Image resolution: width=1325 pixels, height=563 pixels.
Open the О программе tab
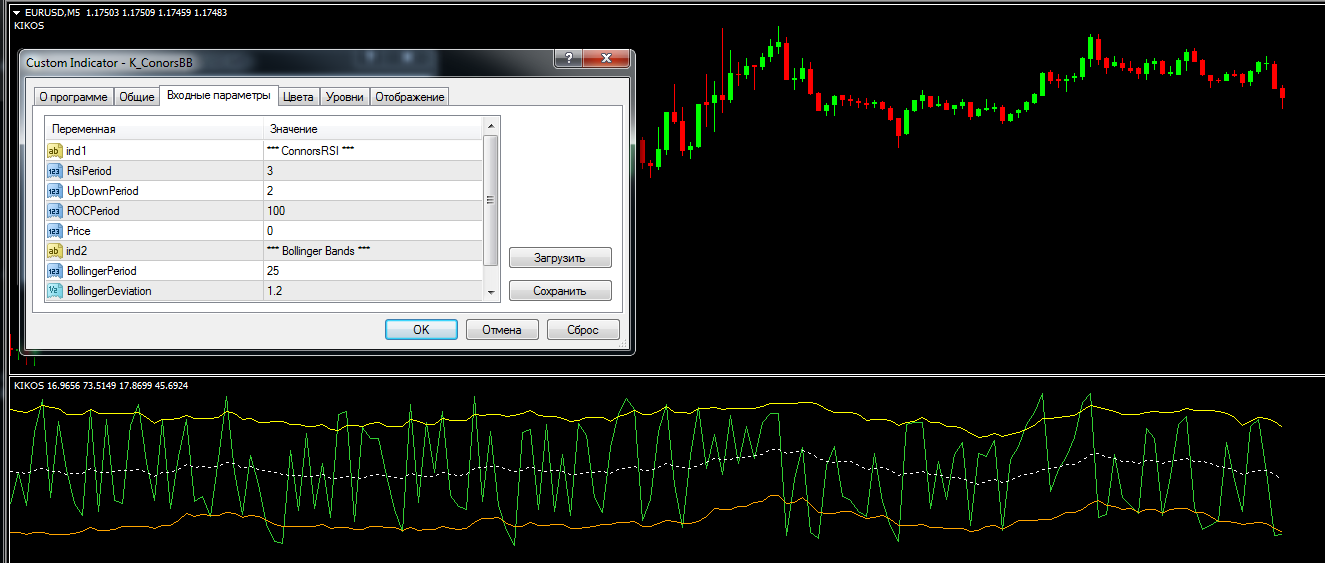tap(73, 97)
